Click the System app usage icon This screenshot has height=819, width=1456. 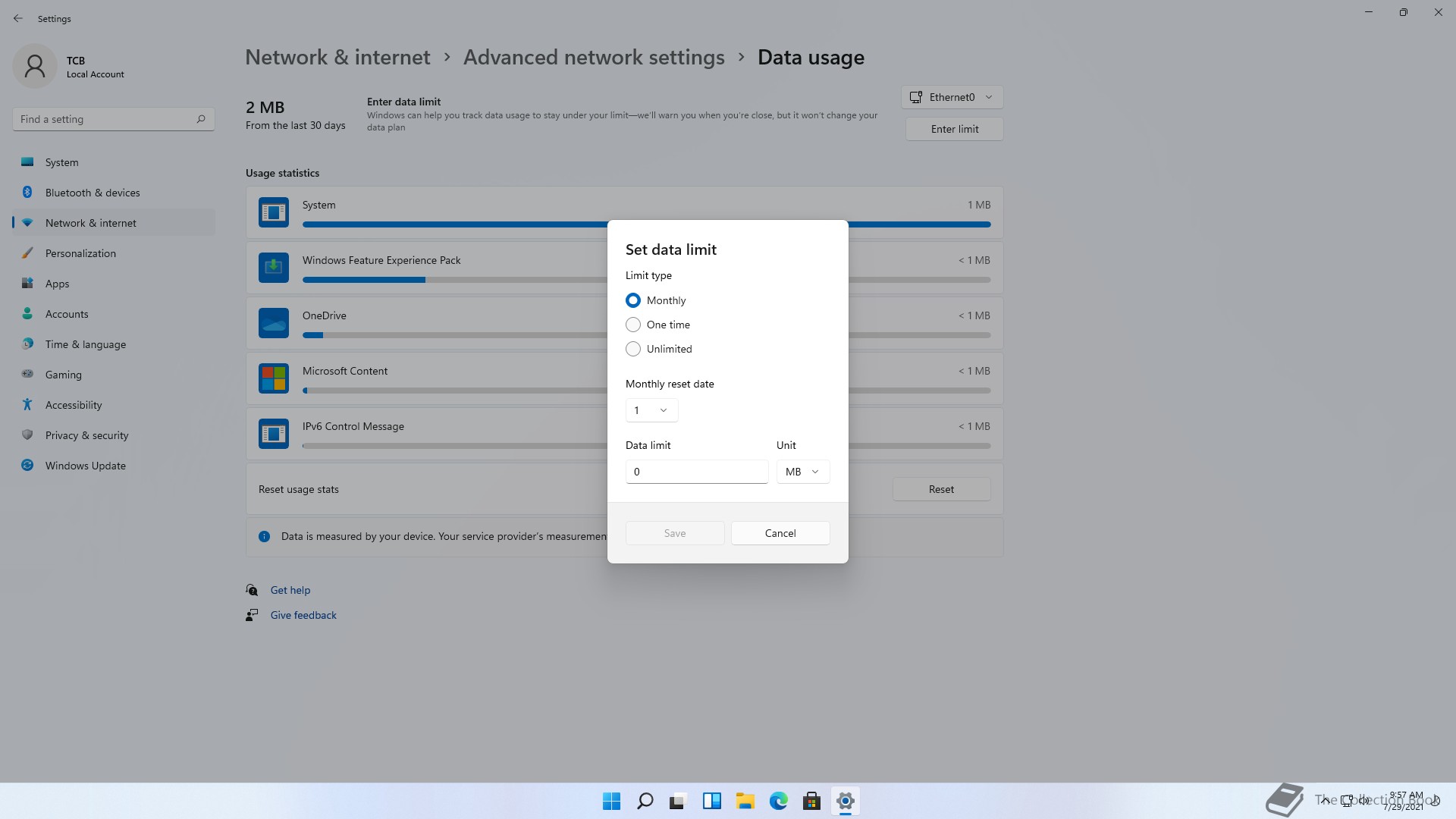tap(274, 212)
